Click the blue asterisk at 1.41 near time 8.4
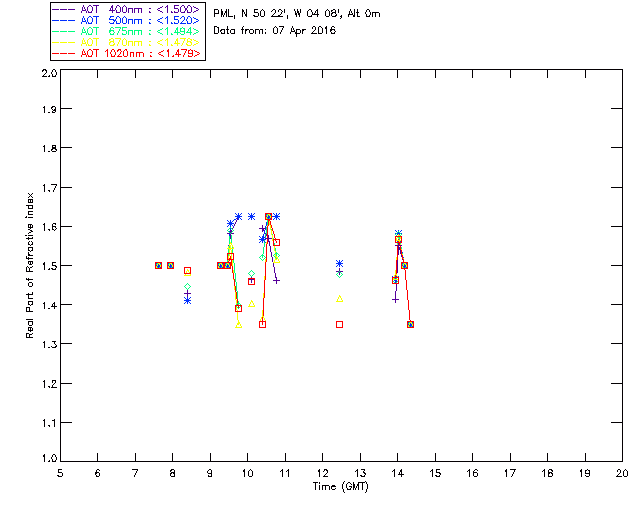 pyautogui.click(x=187, y=301)
